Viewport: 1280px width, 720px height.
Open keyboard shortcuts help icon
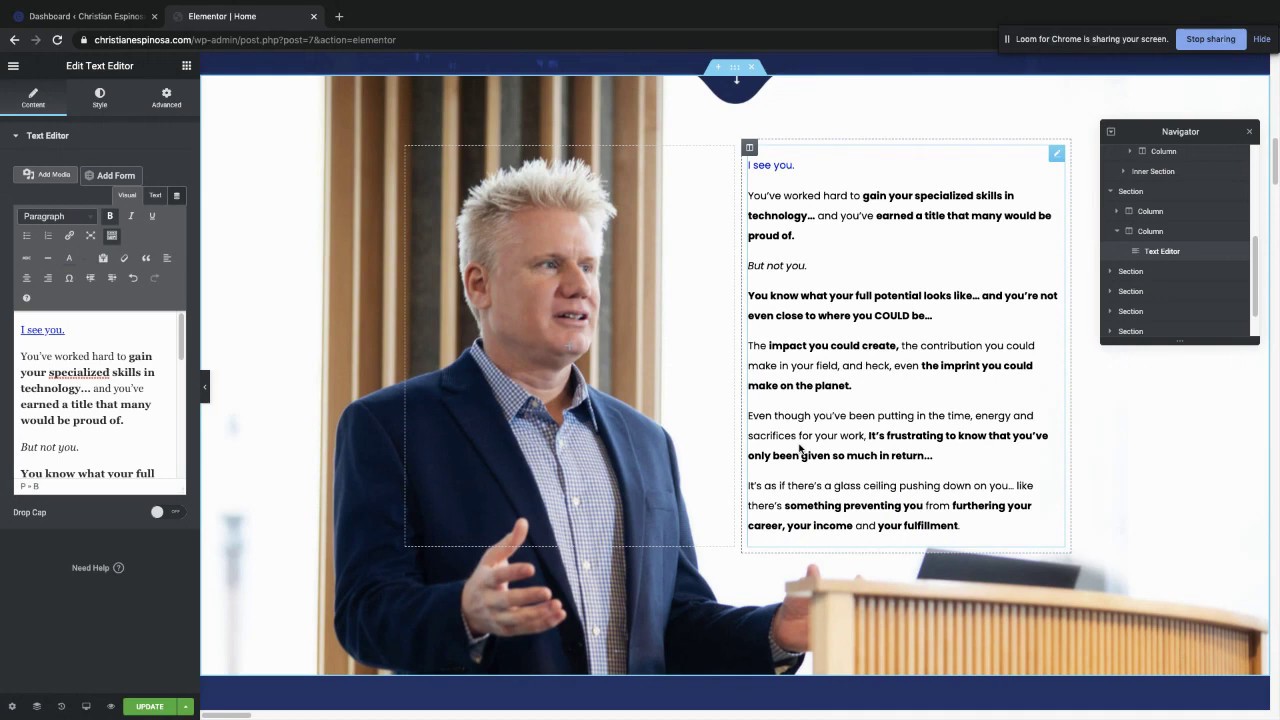[27, 298]
